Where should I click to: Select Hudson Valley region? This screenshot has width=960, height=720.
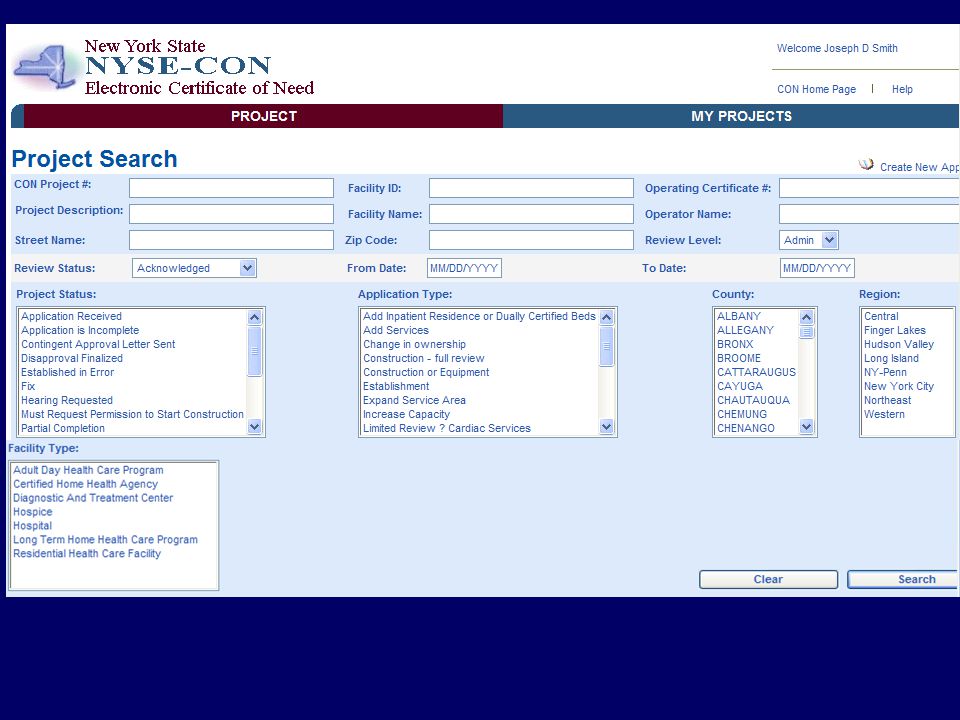[x=899, y=345]
